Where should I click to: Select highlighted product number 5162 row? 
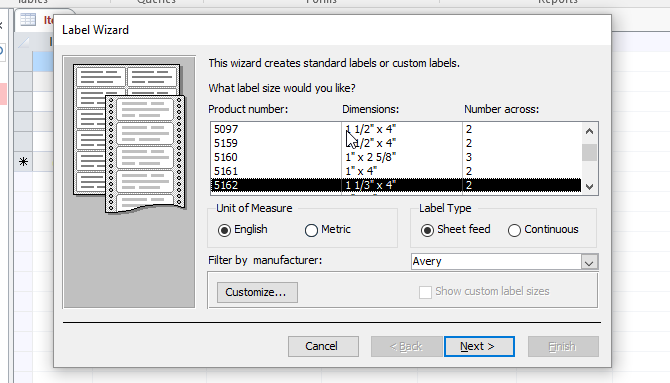396,185
